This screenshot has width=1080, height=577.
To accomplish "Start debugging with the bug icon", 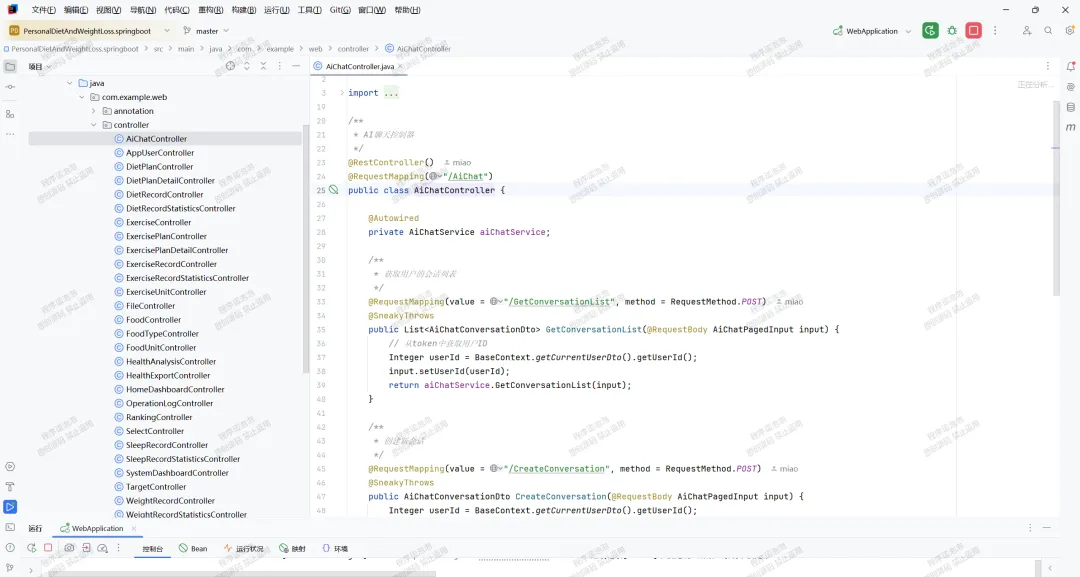I will (952, 31).
